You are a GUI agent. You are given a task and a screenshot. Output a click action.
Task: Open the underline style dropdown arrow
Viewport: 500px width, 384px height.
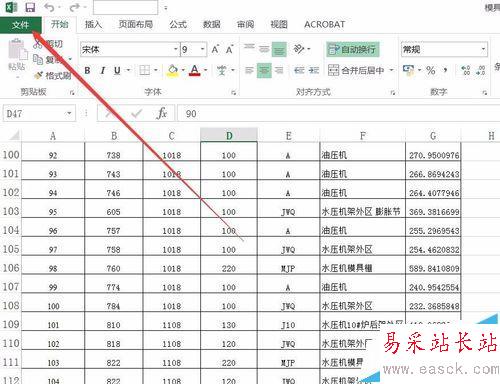(128, 70)
